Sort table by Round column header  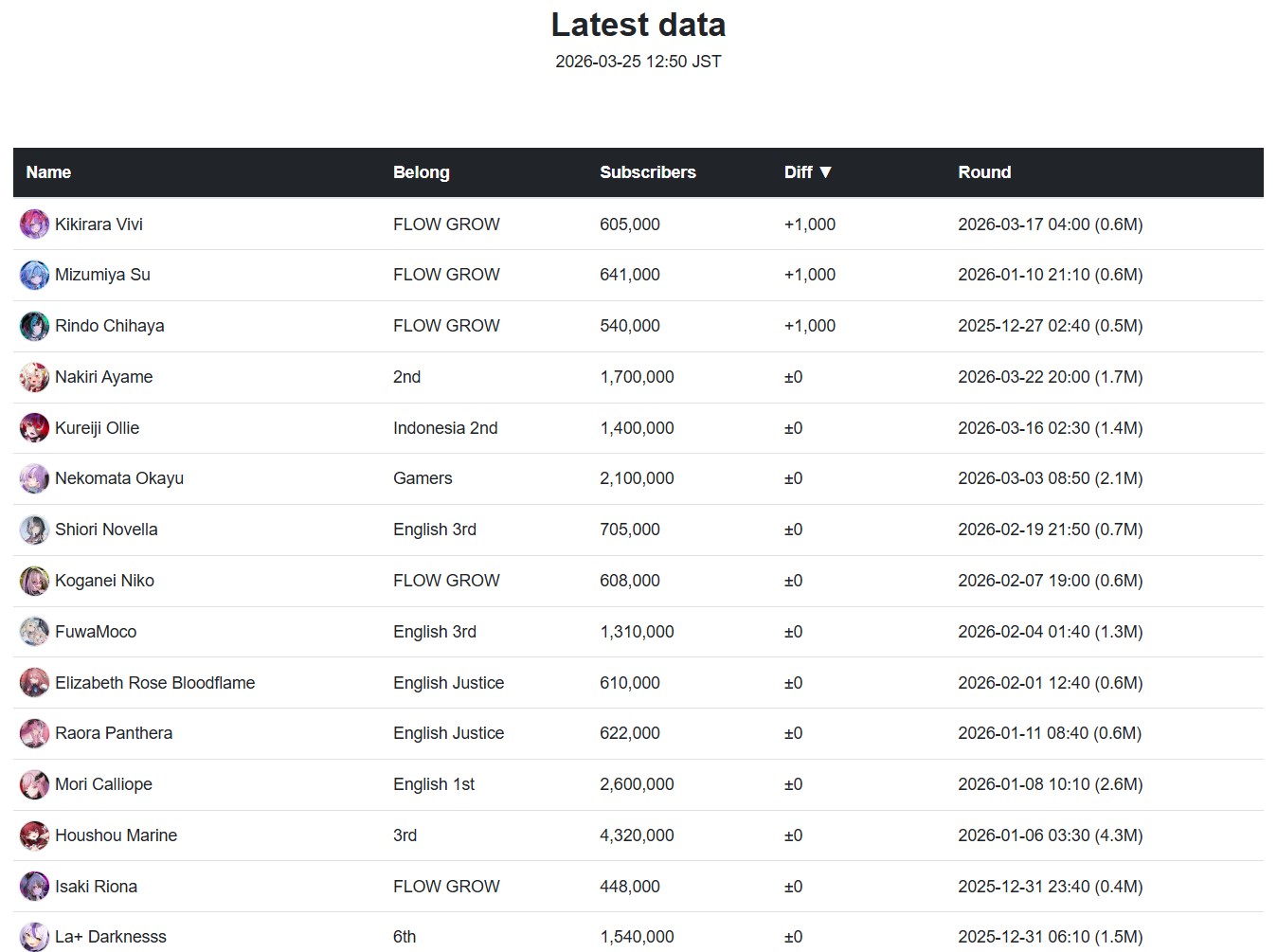tap(984, 172)
